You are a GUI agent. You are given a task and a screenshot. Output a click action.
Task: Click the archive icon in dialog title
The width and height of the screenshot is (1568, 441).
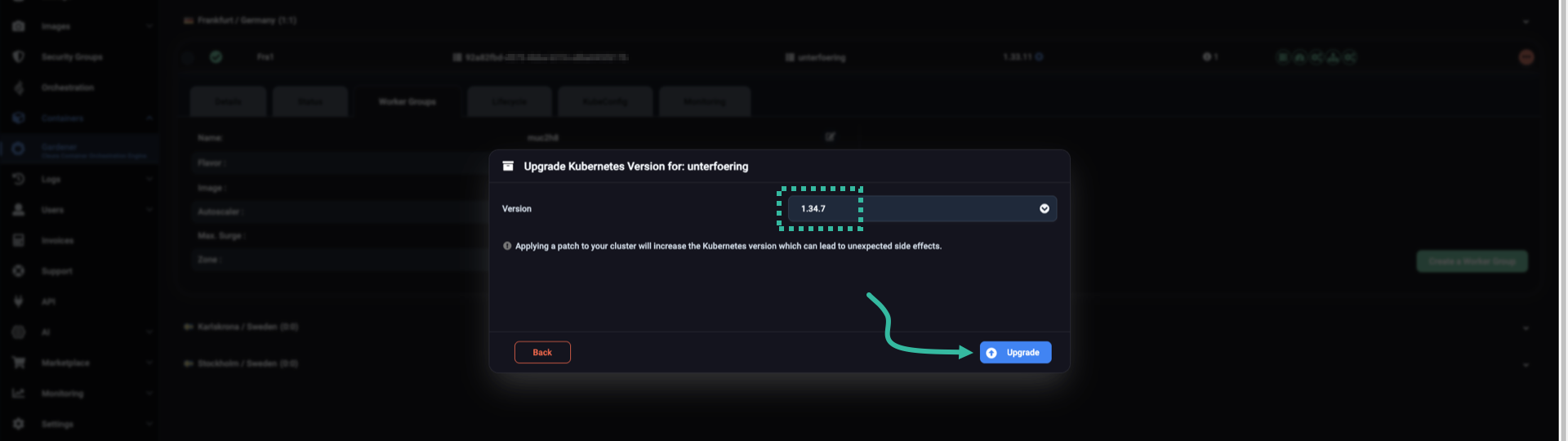[508, 166]
